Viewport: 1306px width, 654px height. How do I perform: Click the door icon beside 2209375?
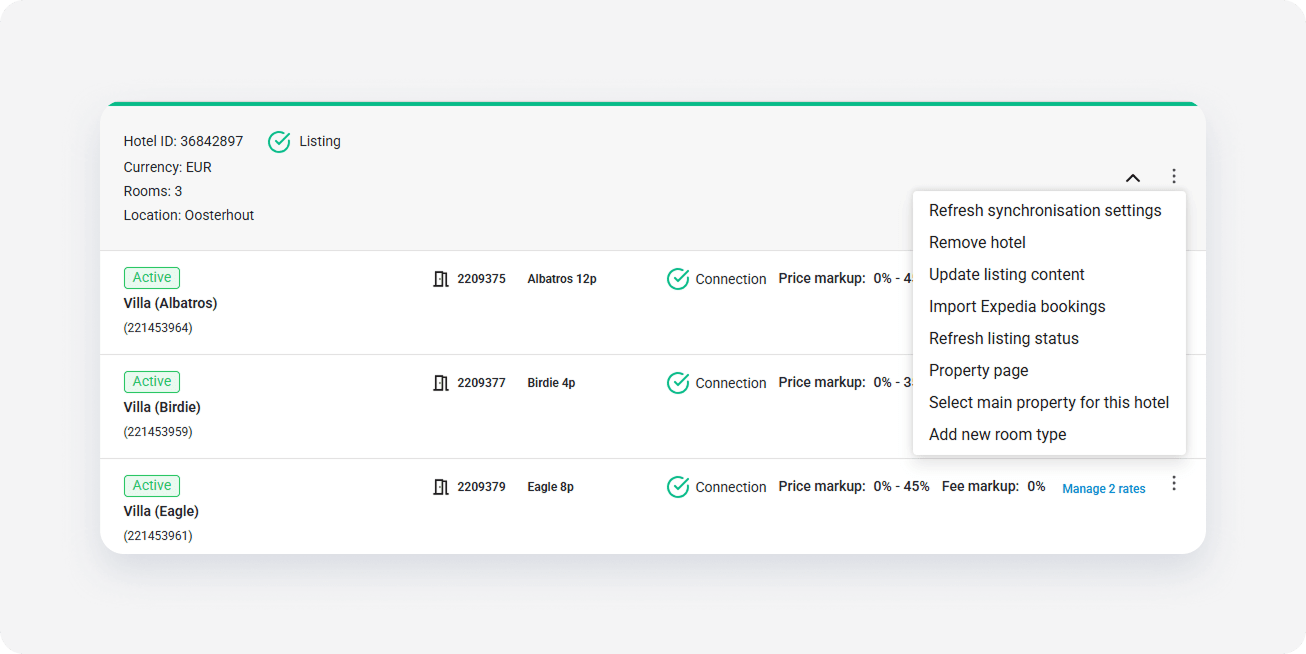click(x=441, y=279)
